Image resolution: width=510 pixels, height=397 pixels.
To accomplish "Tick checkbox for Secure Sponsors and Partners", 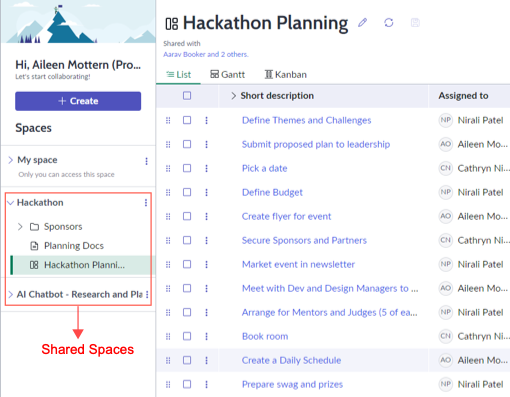I will (187, 240).
